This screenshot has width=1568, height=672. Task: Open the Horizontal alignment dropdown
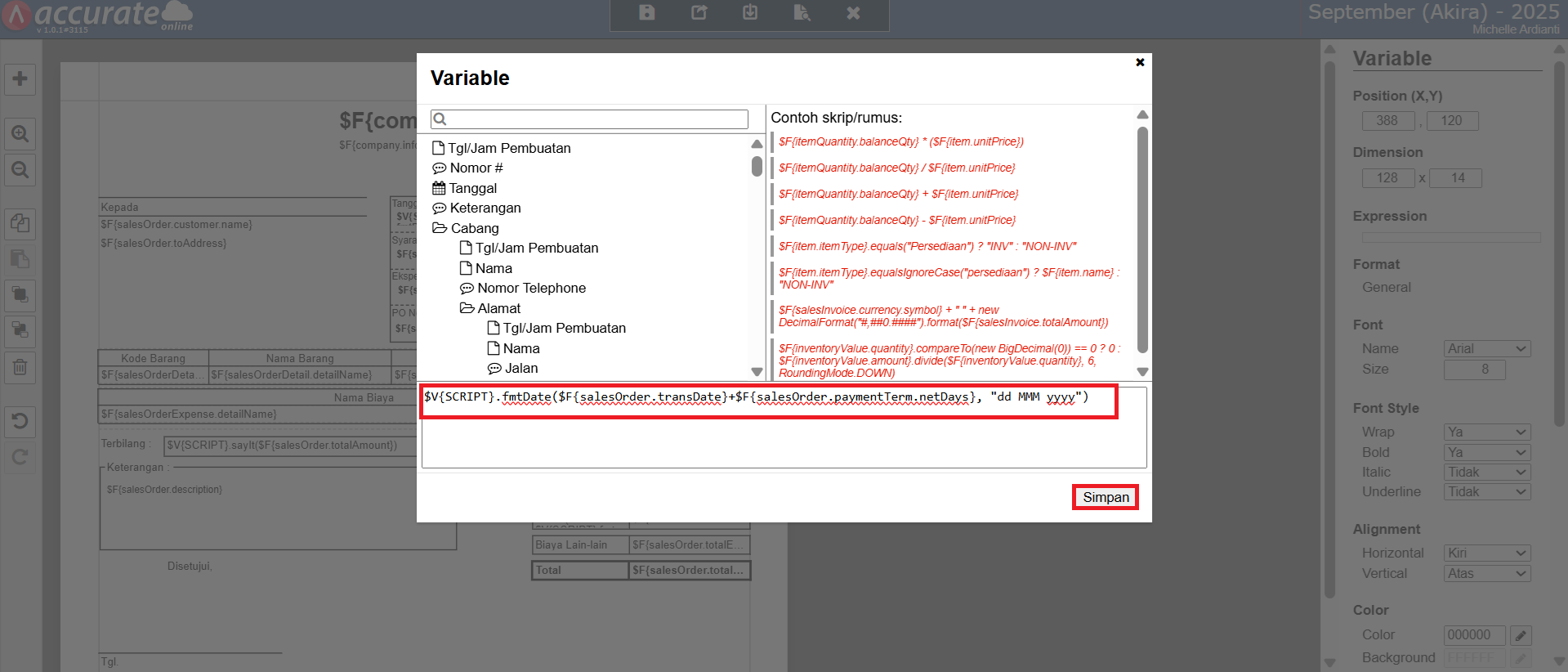[1486, 553]
